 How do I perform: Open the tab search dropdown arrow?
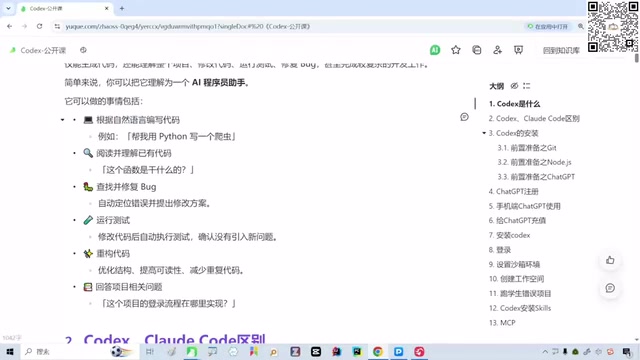(x=8, y=8)
